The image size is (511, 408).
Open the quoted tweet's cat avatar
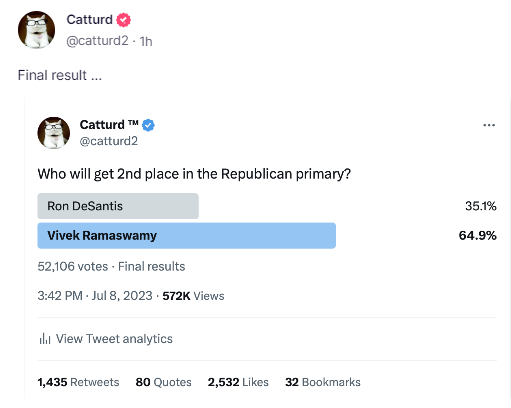coord(54,133)
